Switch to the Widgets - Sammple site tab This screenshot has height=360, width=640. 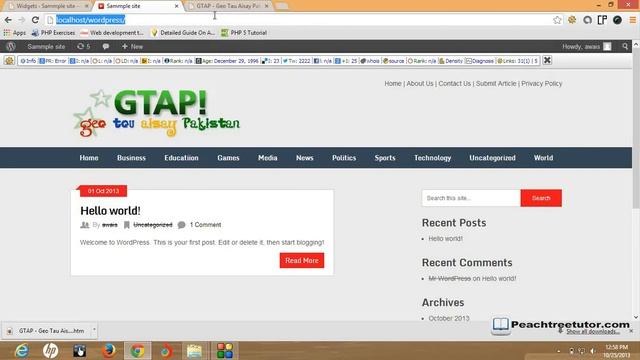point(47,6)
